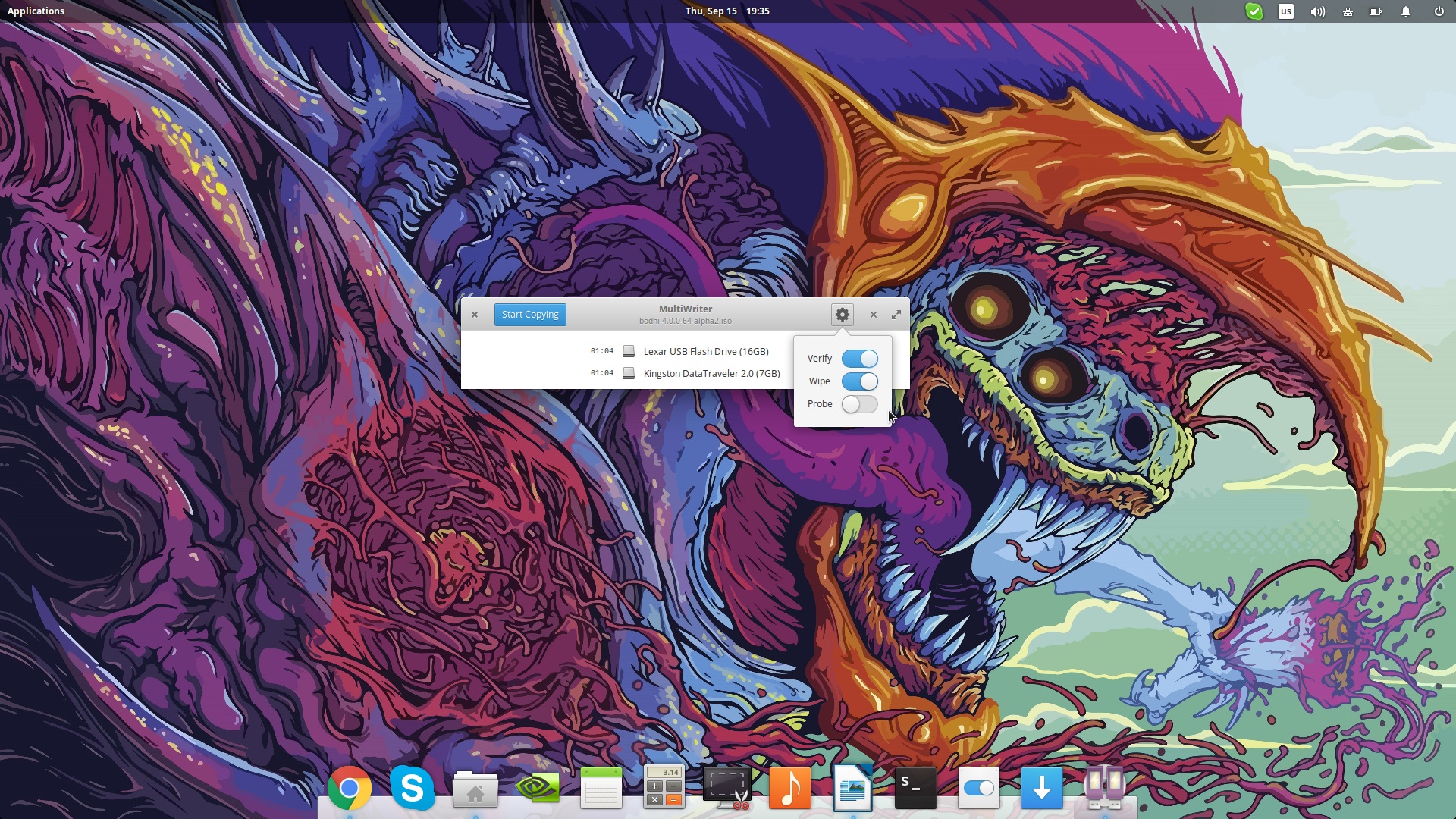
Task: Open document viewer icon in dock
Action: [x=852, y=789]
